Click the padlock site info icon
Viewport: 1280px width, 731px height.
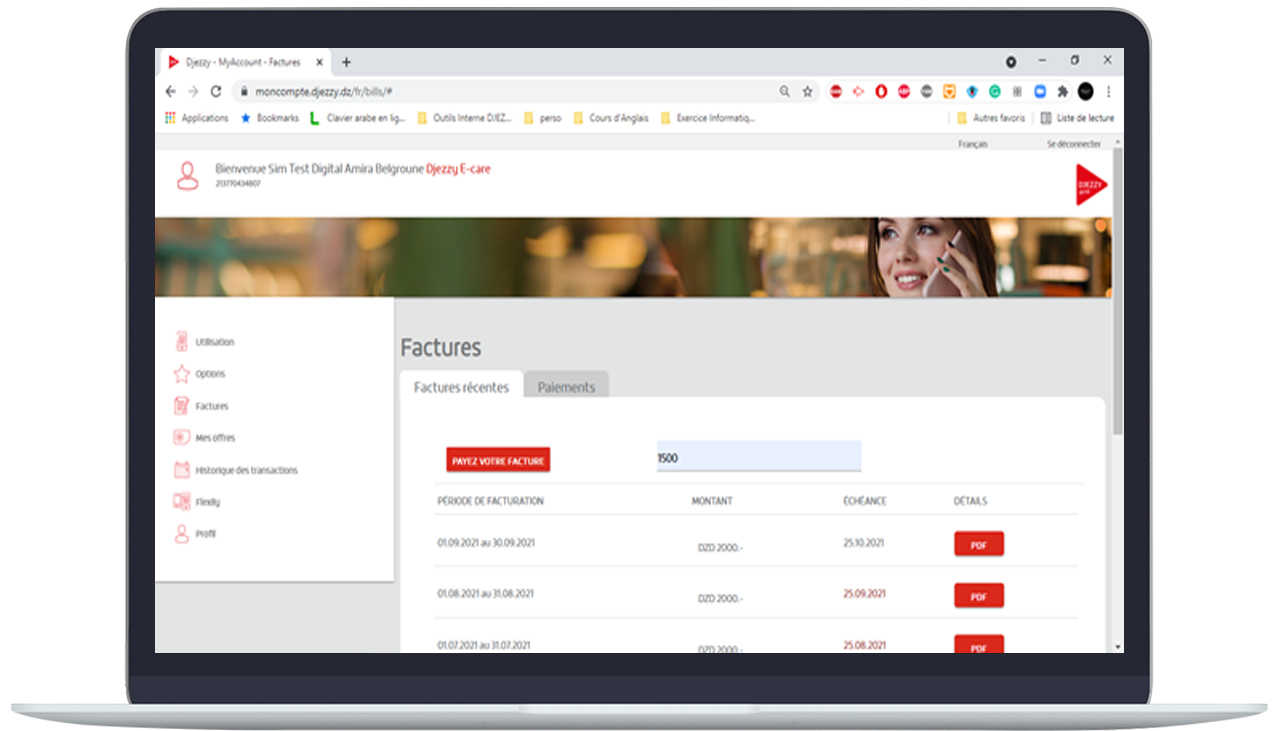click(x=243, y=91)
